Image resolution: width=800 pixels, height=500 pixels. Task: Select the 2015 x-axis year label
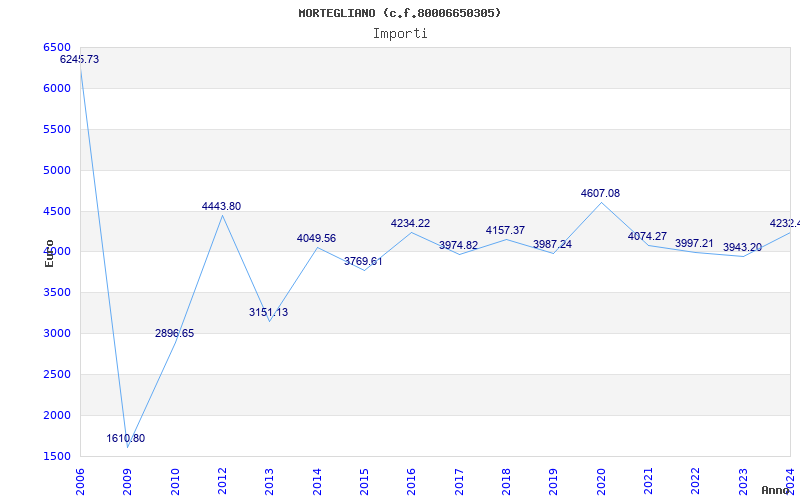(x=364, y=482)
